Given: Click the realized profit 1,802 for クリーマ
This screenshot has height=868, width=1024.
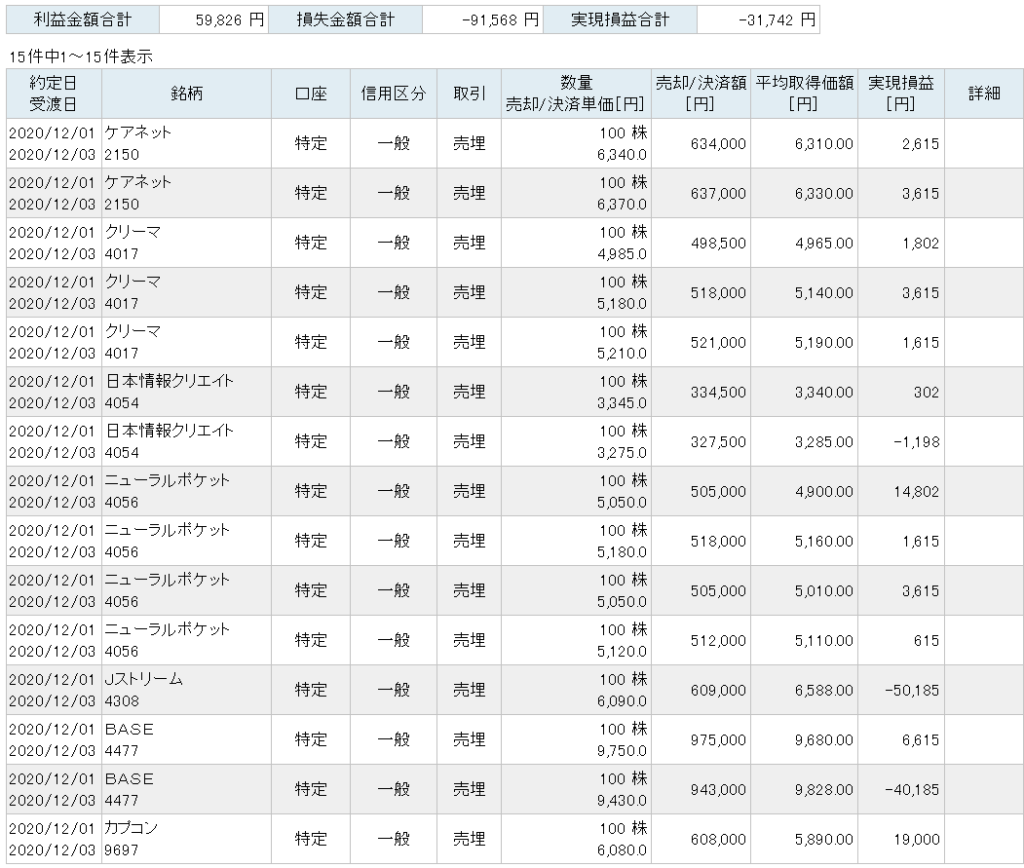Looking at the screenshot, I should click(x=920, y=243).
